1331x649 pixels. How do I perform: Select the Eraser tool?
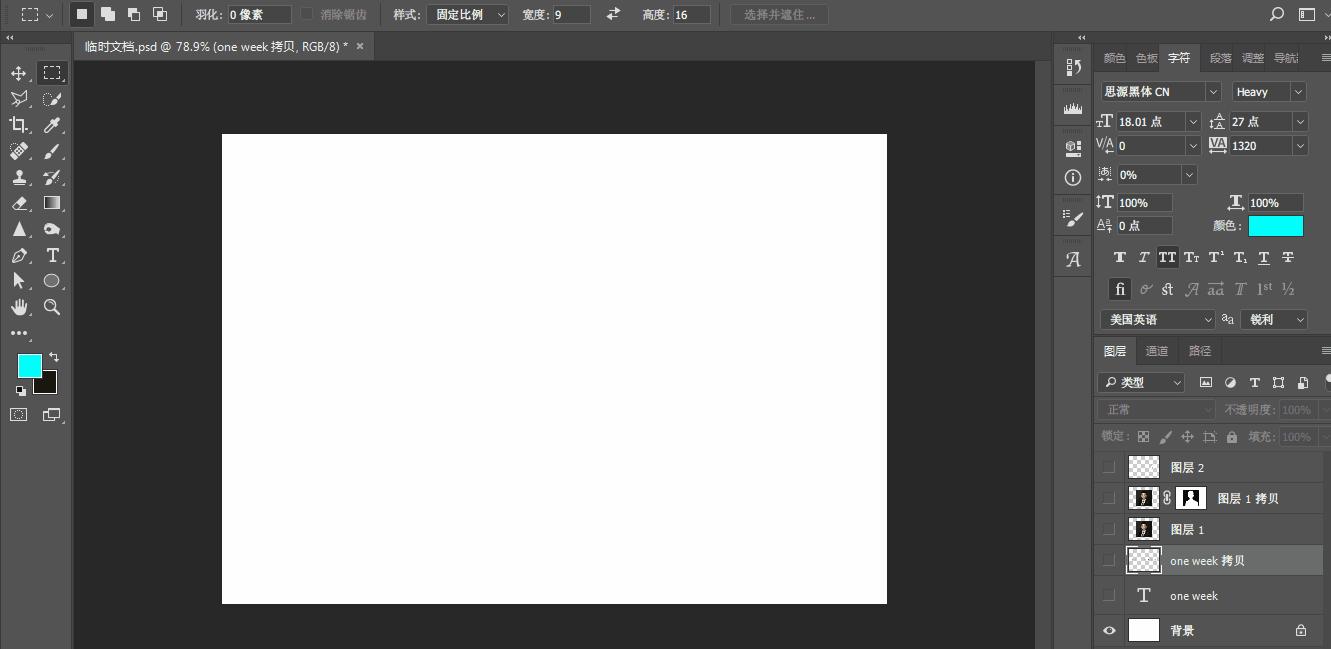(x=18, y=203)
